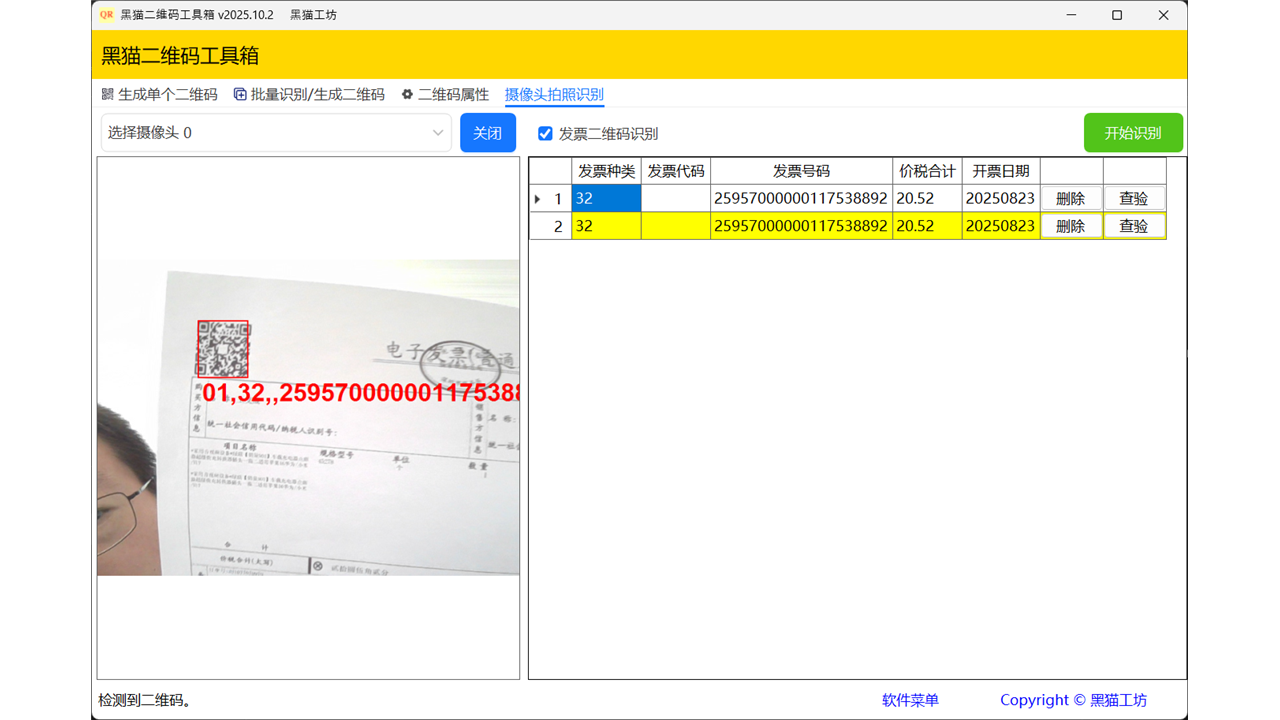1280x720 pixels.
Task: Click the QR app icon in title bar
Action: coord(107,15)
